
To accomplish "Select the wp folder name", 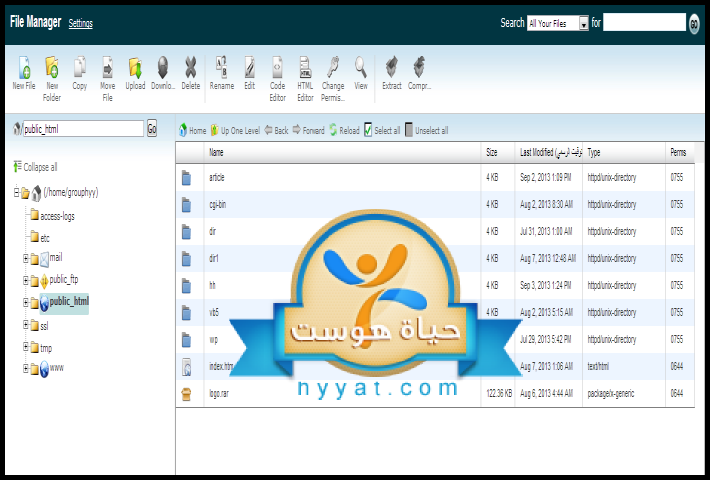I will click(x=213, y=340).
